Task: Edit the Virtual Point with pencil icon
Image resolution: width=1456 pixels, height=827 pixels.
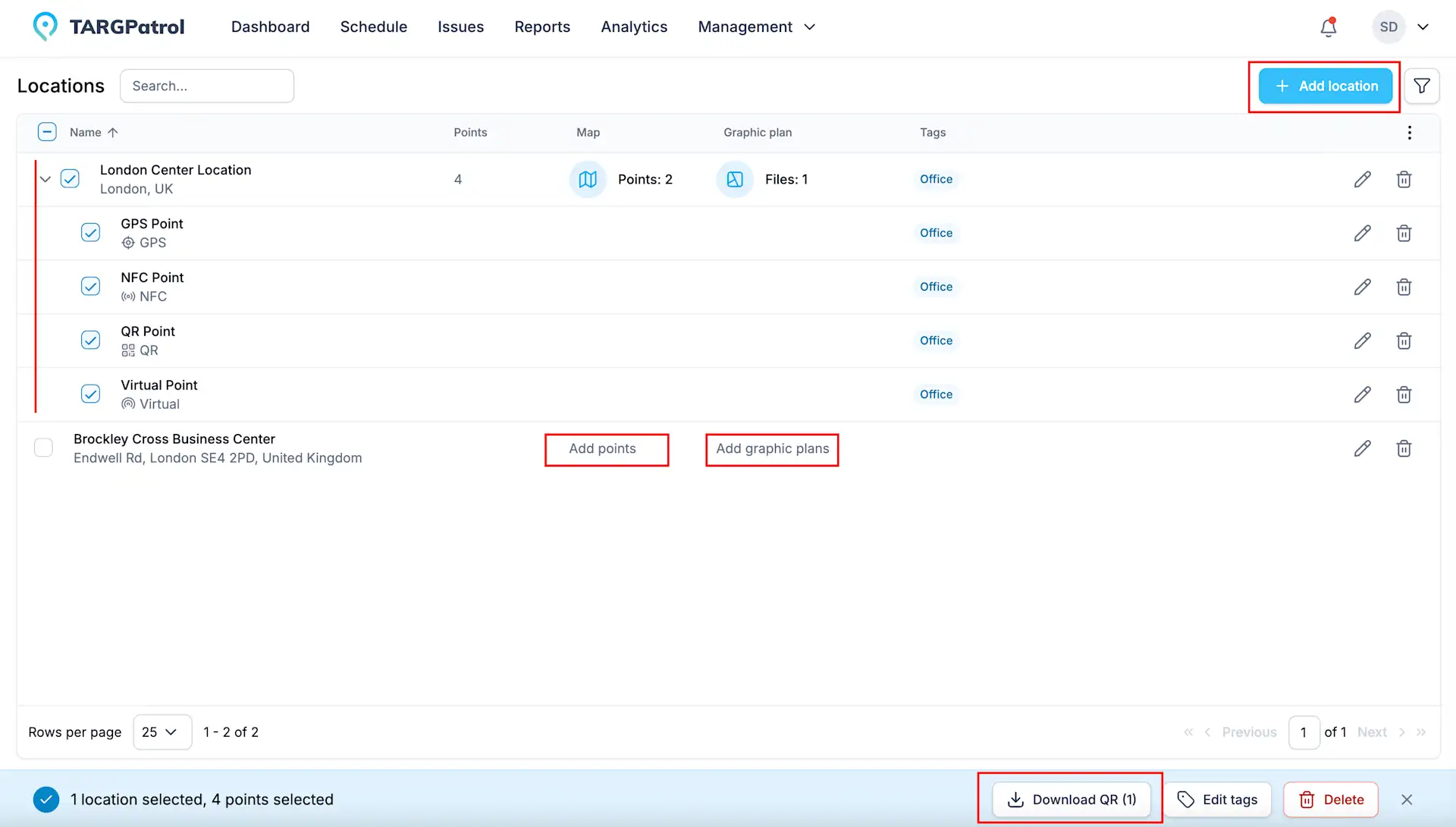Action: click(1362, 395)
